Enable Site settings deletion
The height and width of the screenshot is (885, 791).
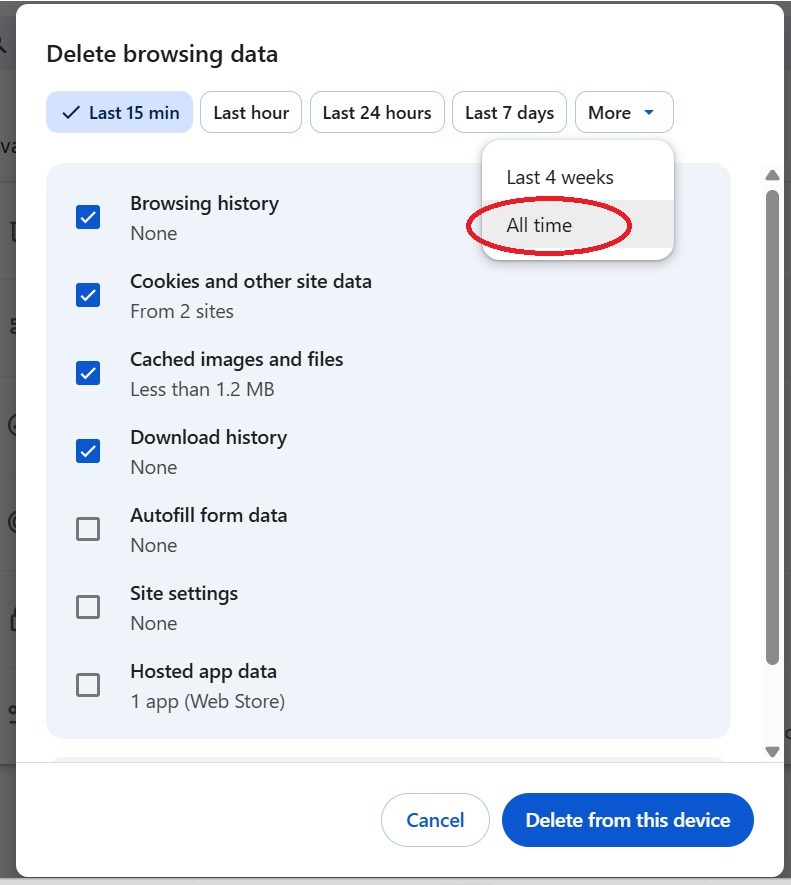click(x=89, y=606)
